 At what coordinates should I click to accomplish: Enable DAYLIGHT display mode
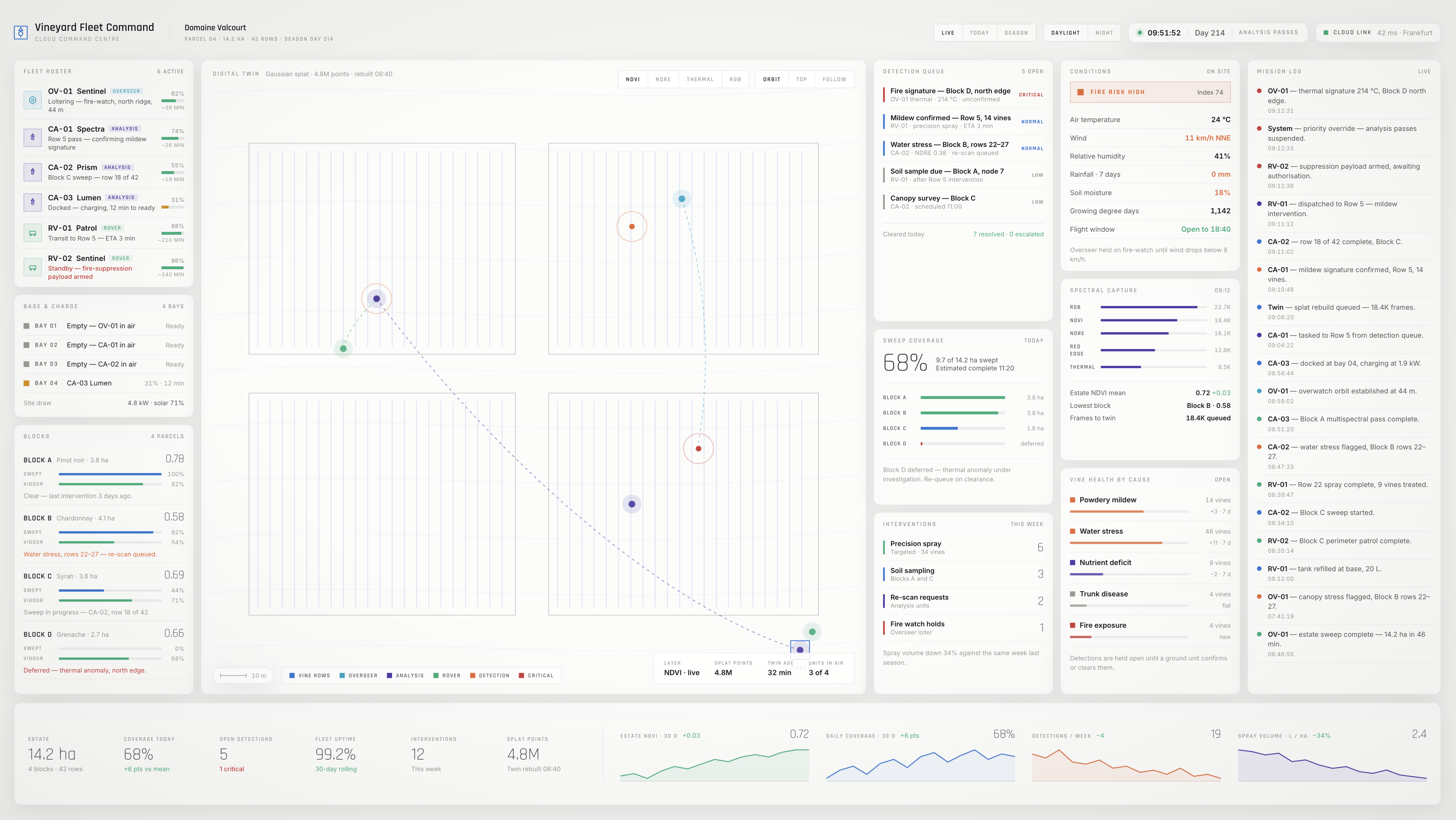click(1065, 33)
